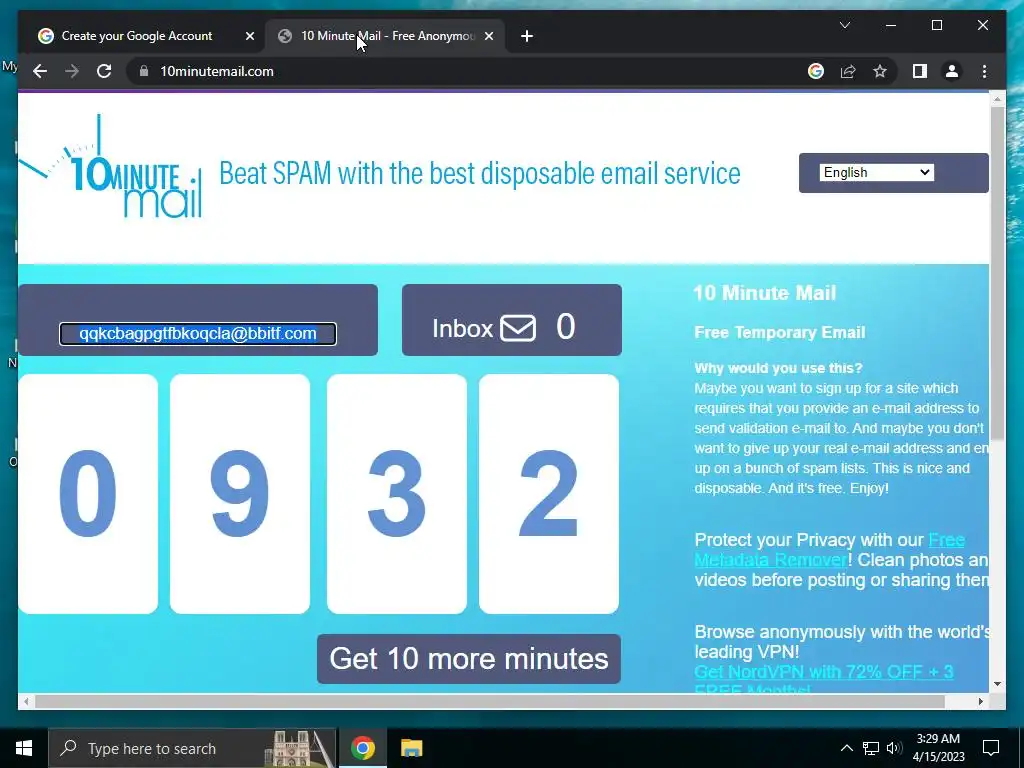Close the 10 Minute Mail tab
This screenshot has width=1024, height=768.
coord(488,36)
